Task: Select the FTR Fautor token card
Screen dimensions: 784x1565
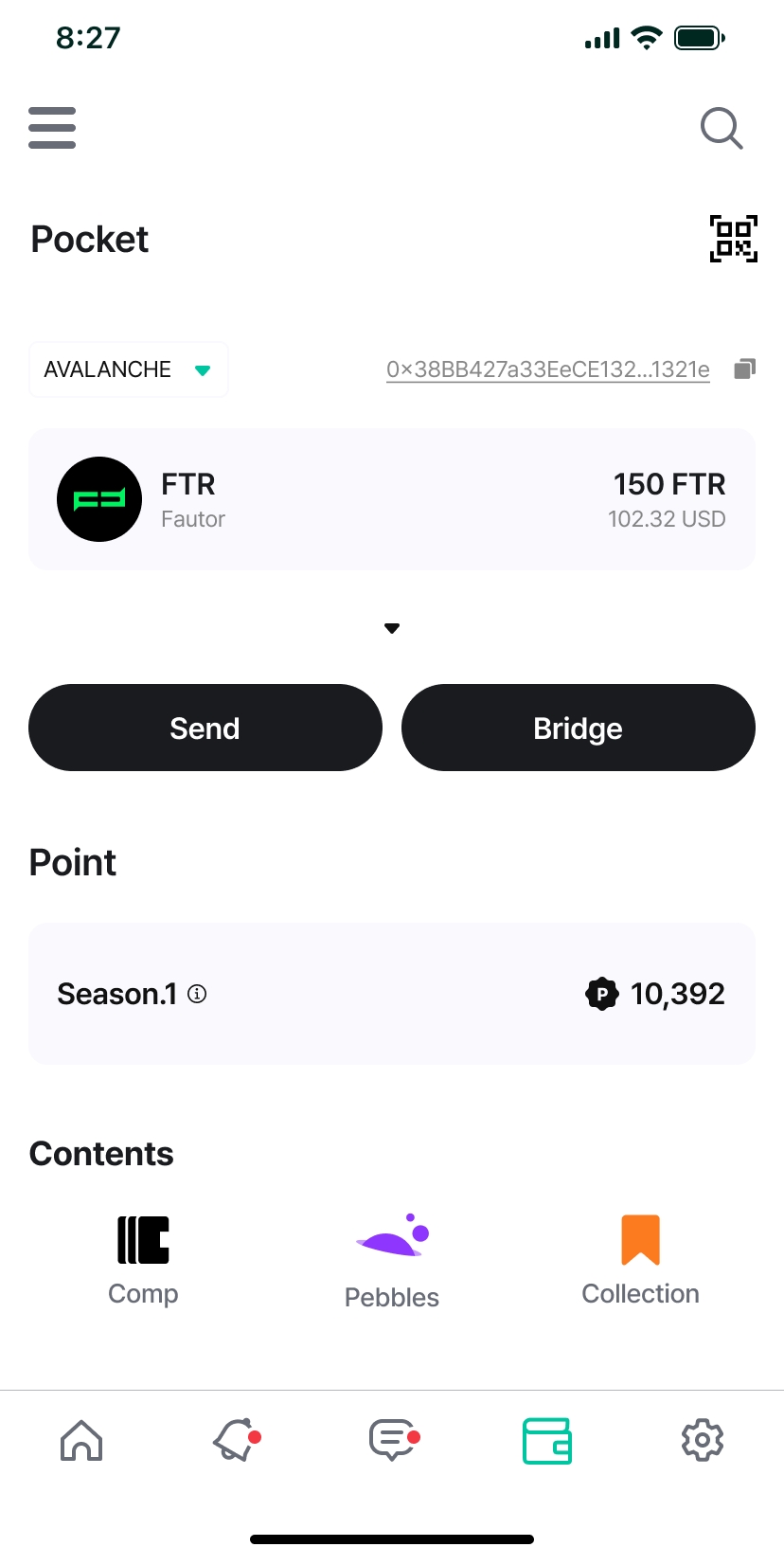Action: point(392,499)
